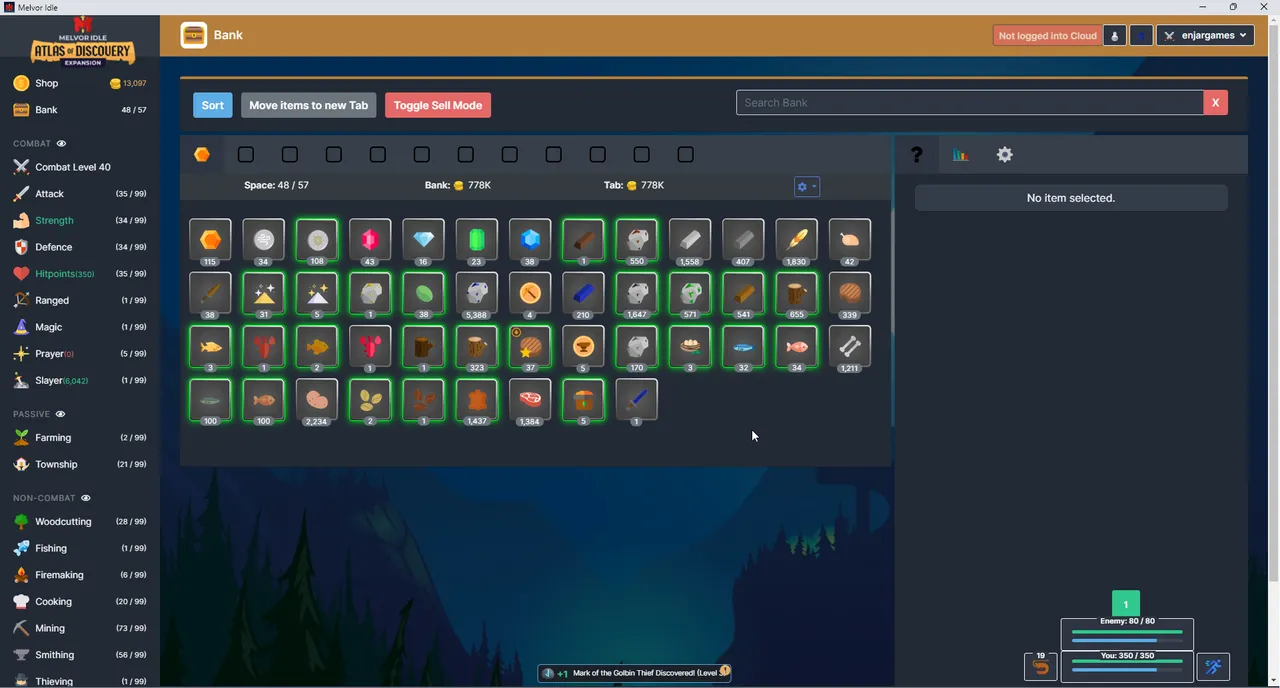This screenshot has width=1280, height=688.
Task: Open the bank stats chart tab
Action: pyautogui.click(x=960, y=155)
